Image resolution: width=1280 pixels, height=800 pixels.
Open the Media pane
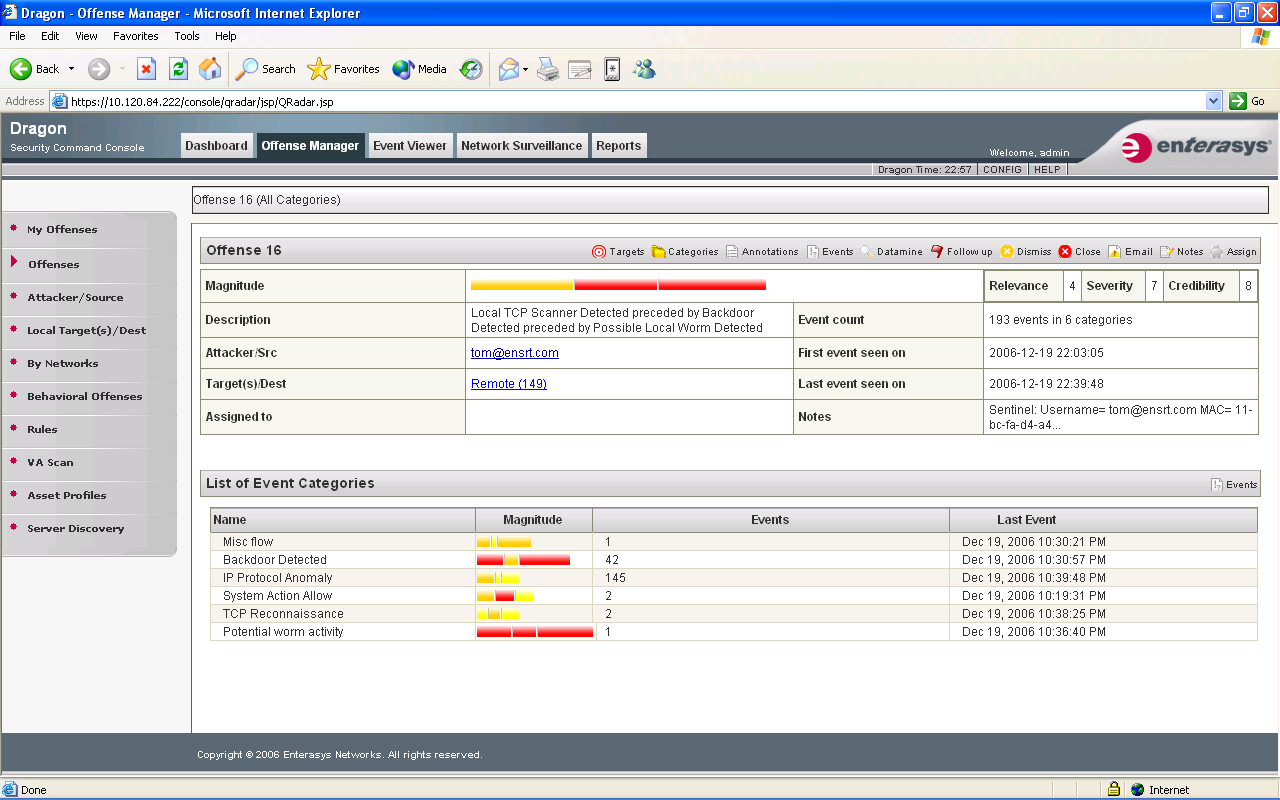click(419, 69)
